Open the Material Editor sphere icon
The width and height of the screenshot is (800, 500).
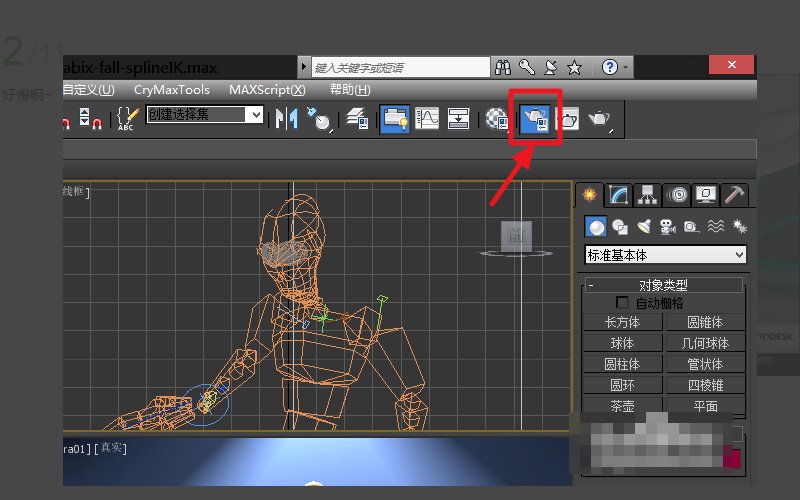point(497,119)
